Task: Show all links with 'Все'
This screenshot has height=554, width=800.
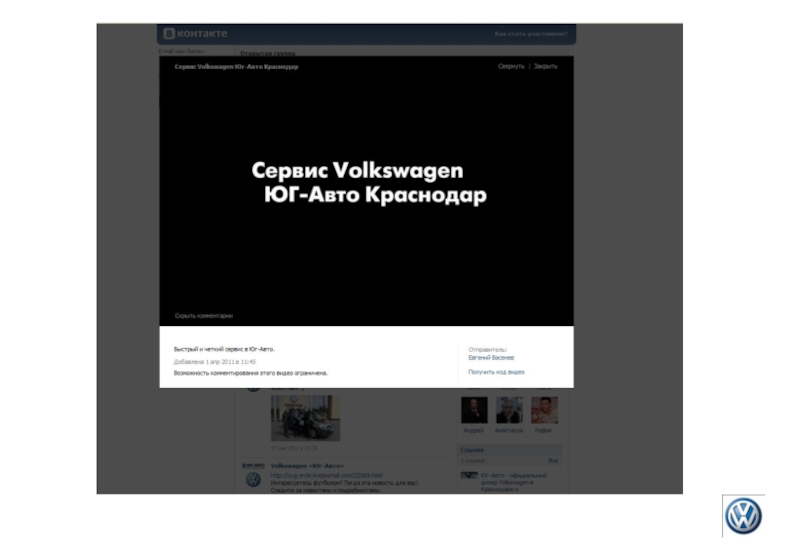Action: coord(553,461)
